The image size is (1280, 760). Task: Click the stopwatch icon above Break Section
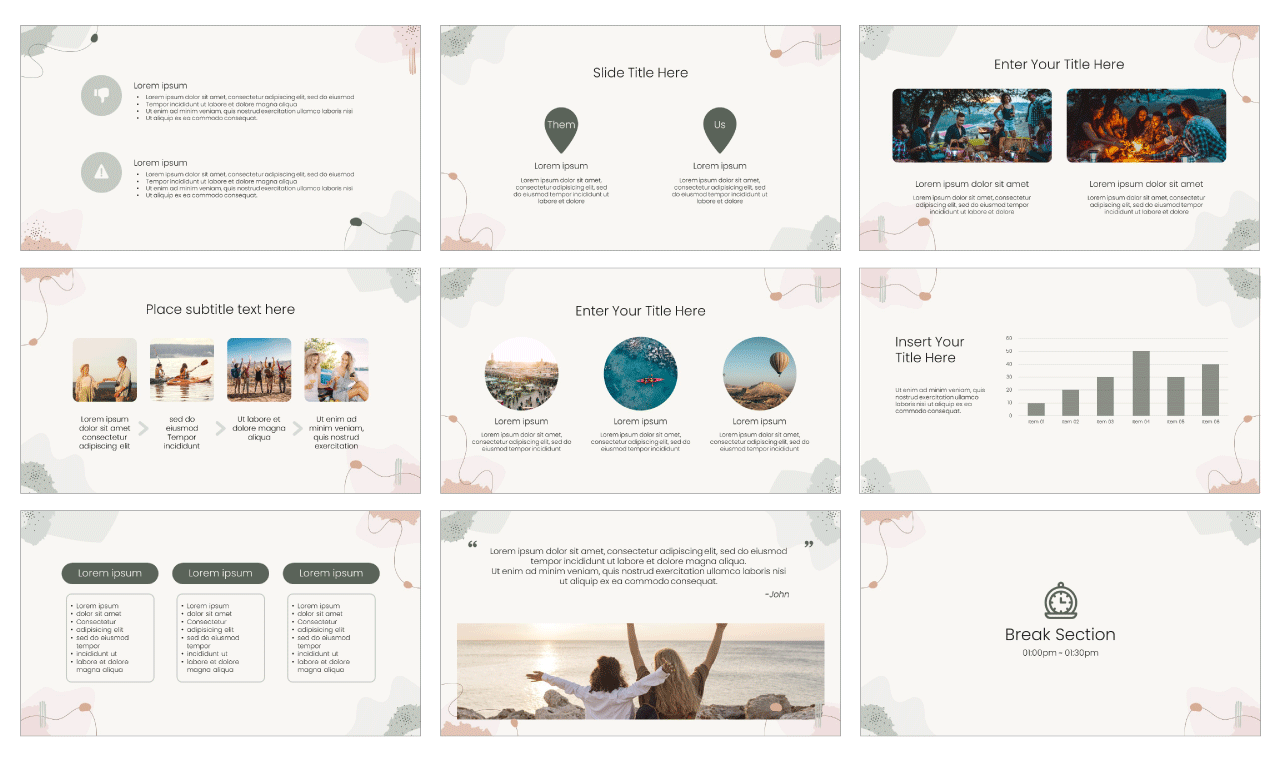click(1061, 600)
